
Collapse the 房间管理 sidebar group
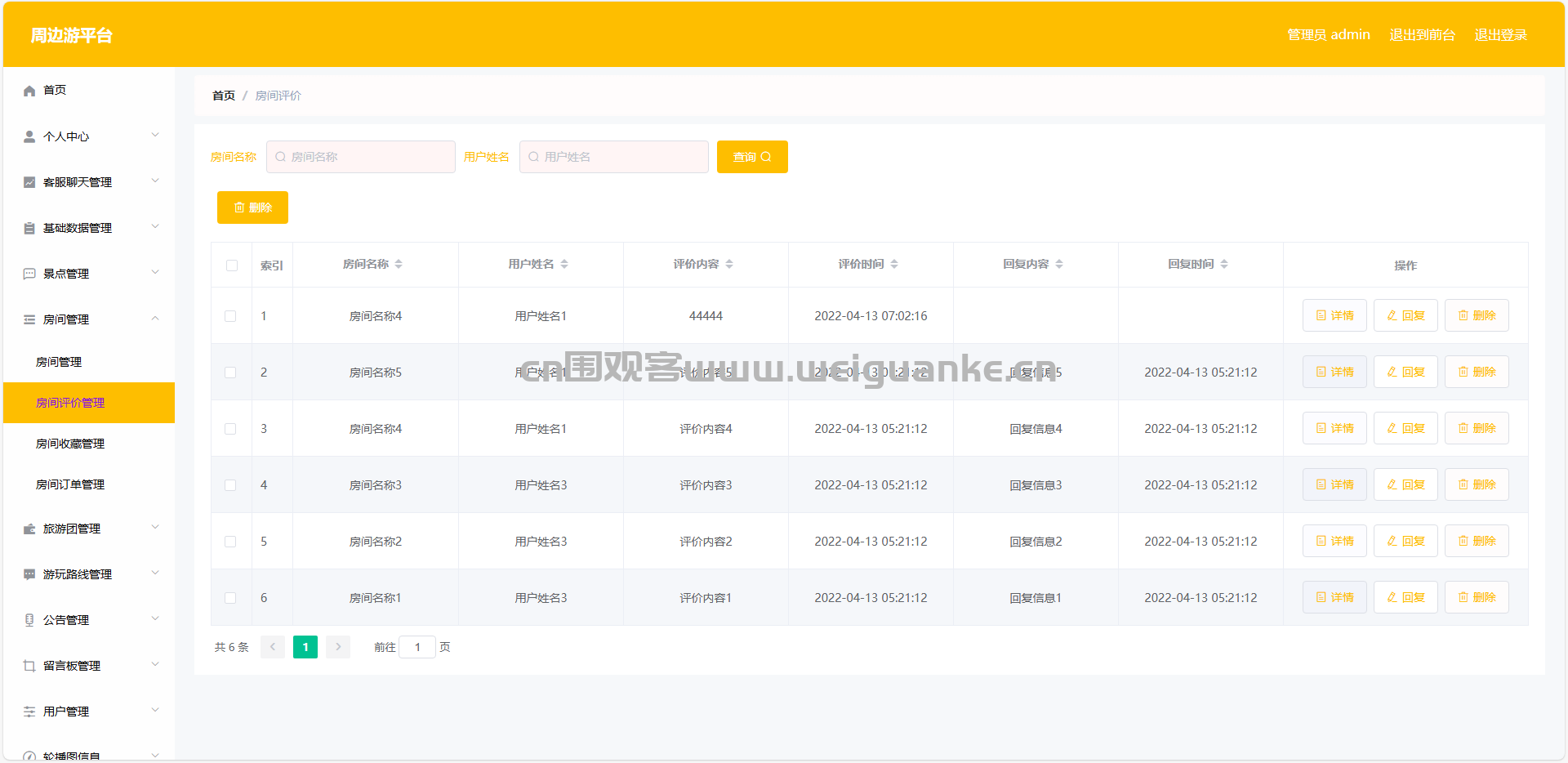(x=155, y=319)
